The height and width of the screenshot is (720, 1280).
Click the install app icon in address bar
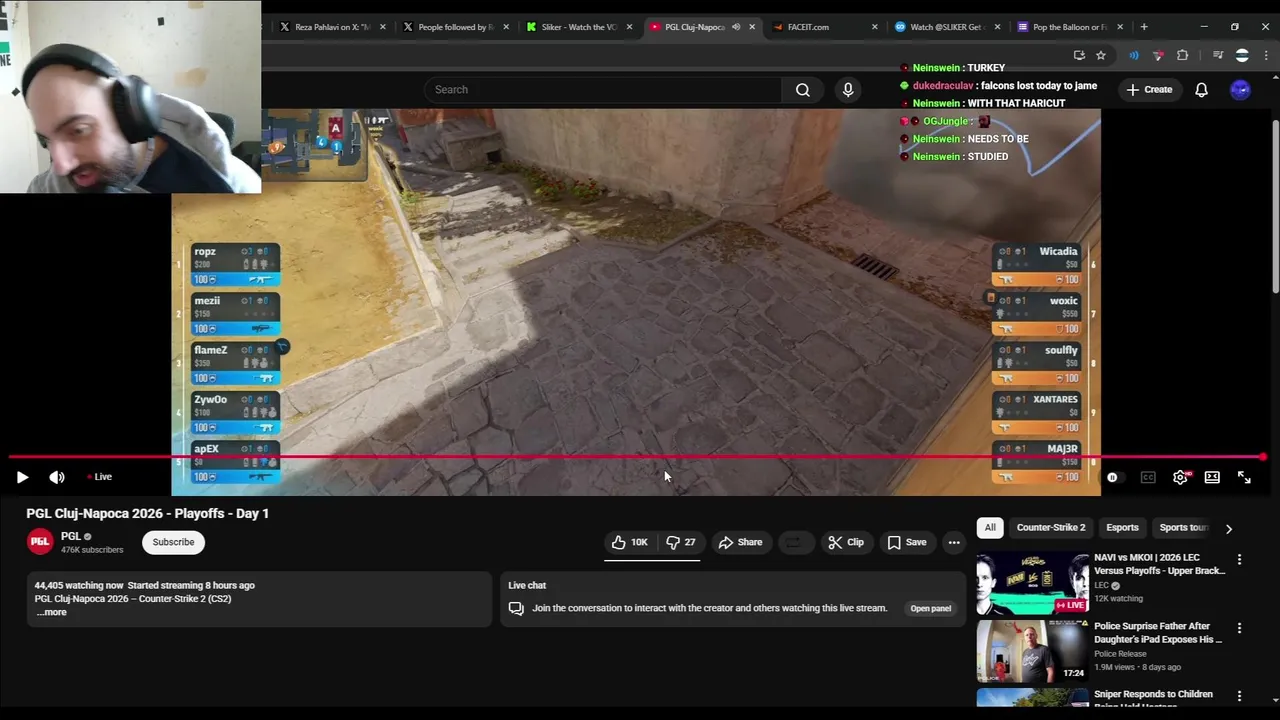coord(1079,55)
